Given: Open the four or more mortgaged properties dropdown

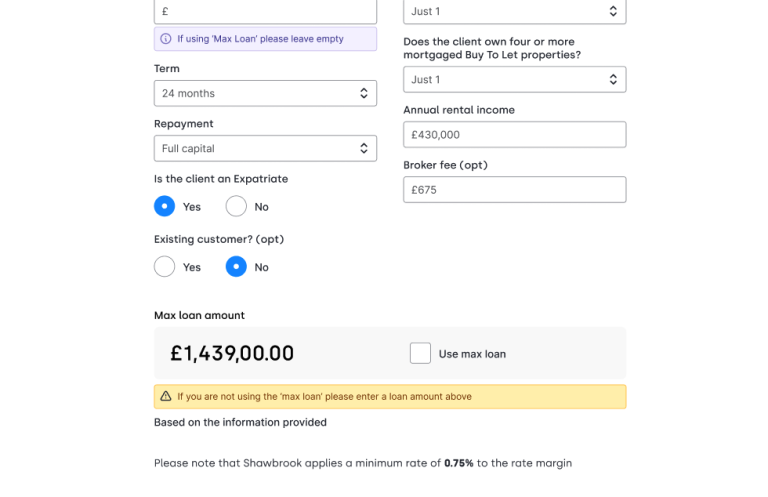Looking at the screenshot, I should (x=514, y=80).
